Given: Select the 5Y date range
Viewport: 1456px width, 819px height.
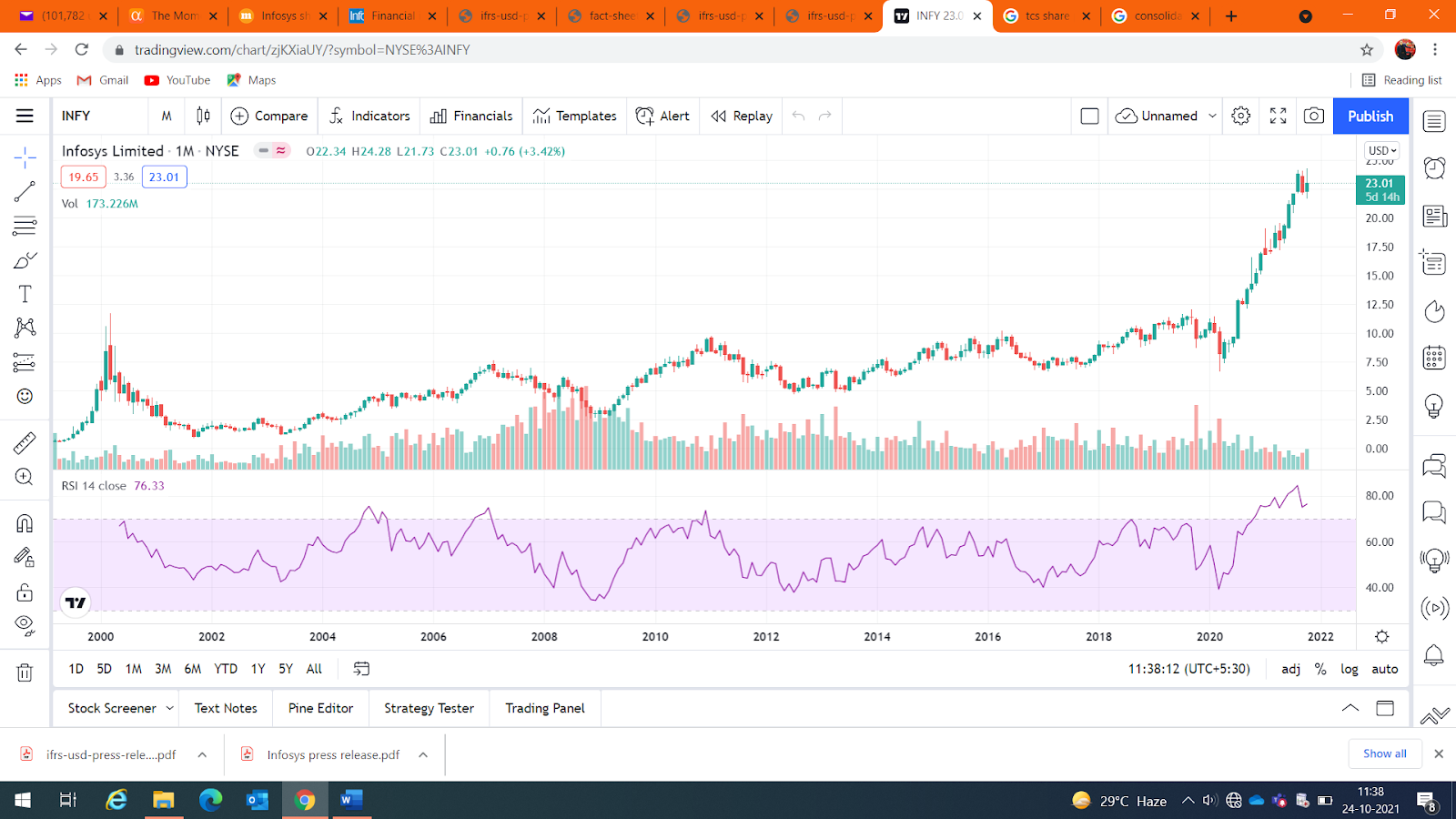Looking at the screenshot, I should click(x=286, y=669).
